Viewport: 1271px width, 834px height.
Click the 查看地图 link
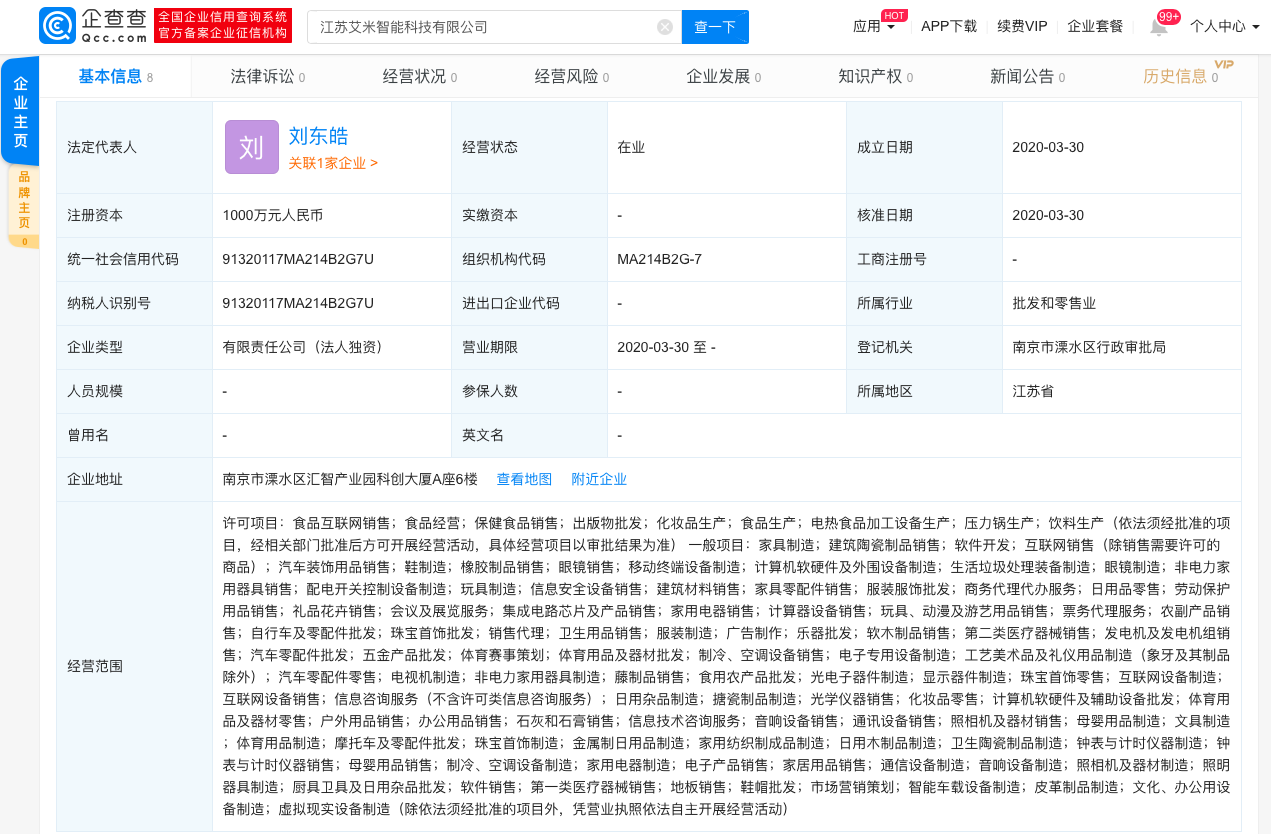(x=524, y=479)
